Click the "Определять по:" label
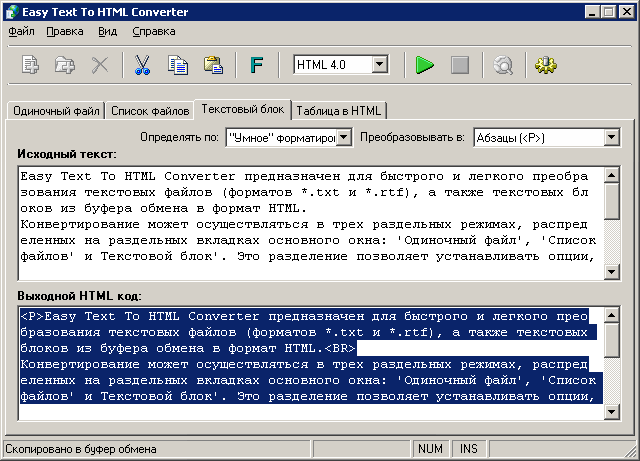This screenshot has width=640, height=461. 179,137
